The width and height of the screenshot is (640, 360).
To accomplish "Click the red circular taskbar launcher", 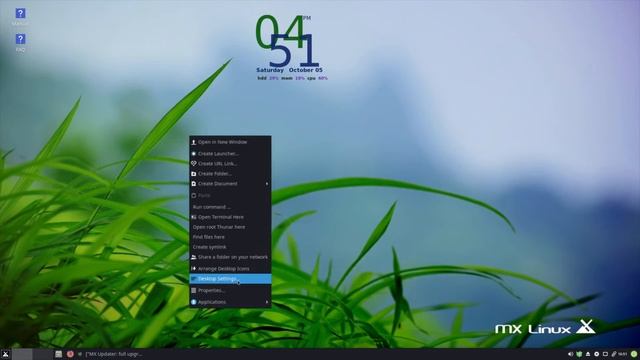I will tap(70, 354).
